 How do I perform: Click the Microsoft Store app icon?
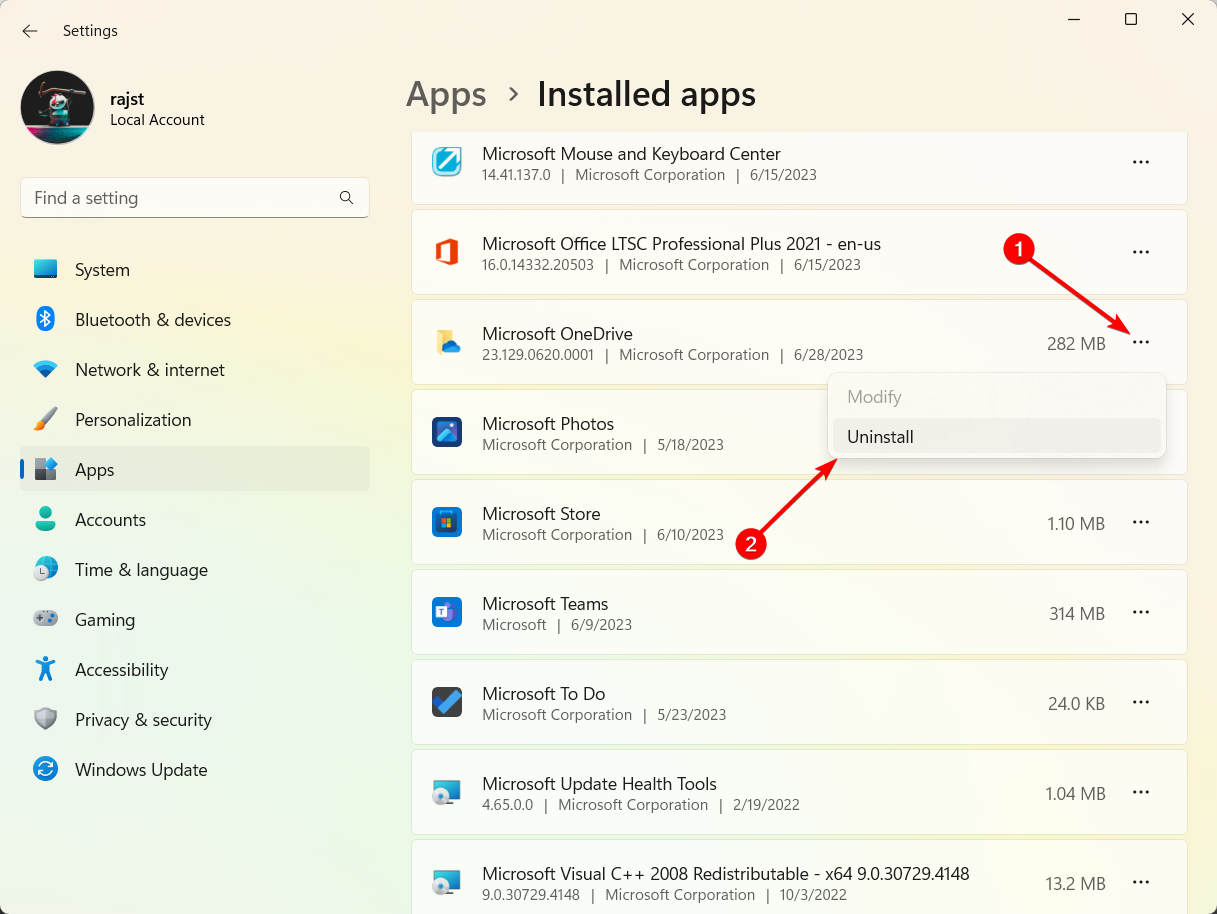click(447, 523)
